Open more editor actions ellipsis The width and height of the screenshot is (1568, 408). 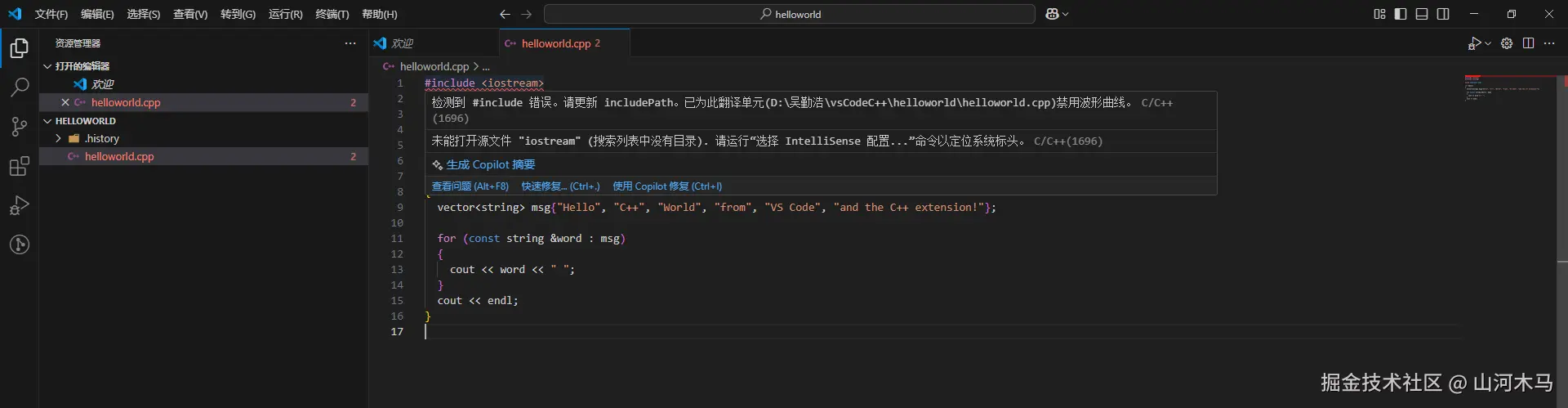coord(1549,43)
